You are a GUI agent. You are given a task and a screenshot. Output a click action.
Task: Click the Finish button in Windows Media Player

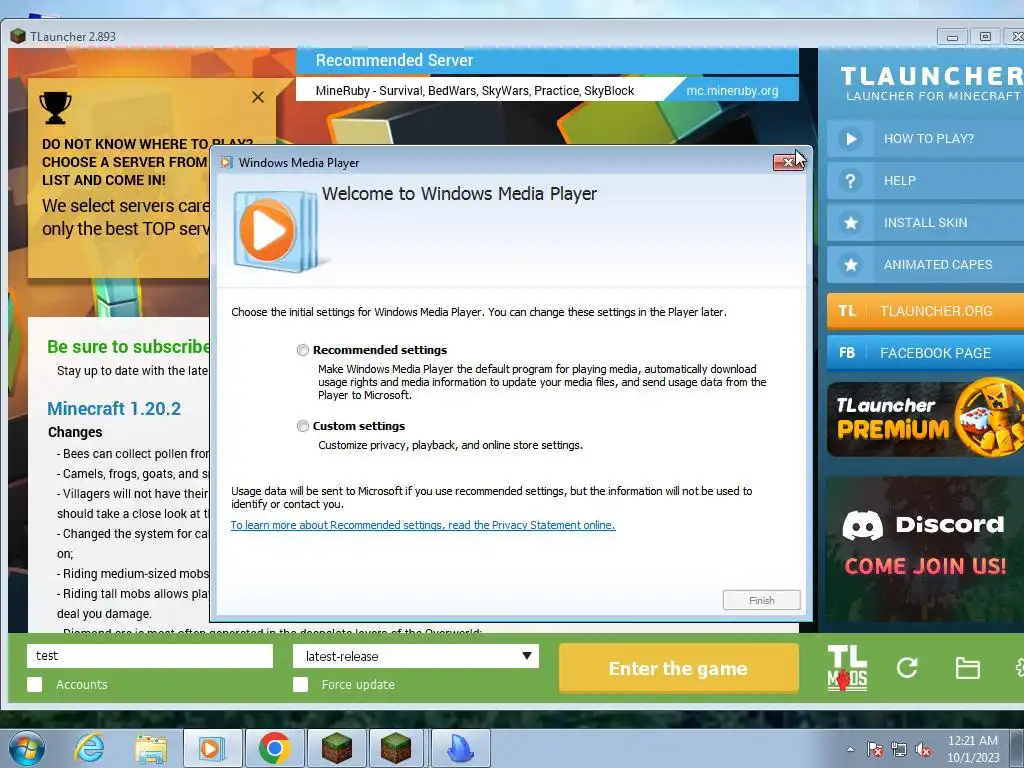point(761,600)
